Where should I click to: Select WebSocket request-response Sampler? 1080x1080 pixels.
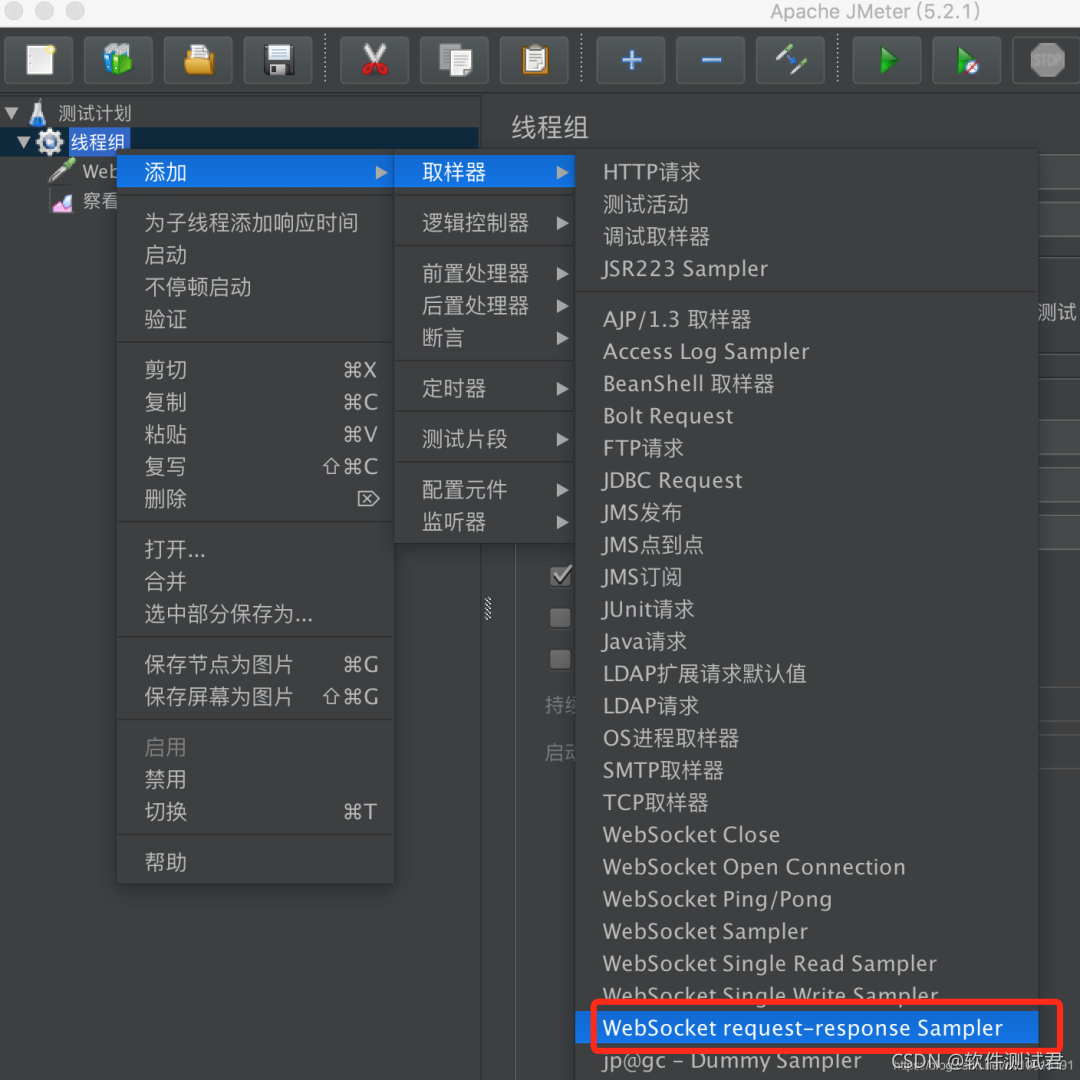(x=807, y=1028)
